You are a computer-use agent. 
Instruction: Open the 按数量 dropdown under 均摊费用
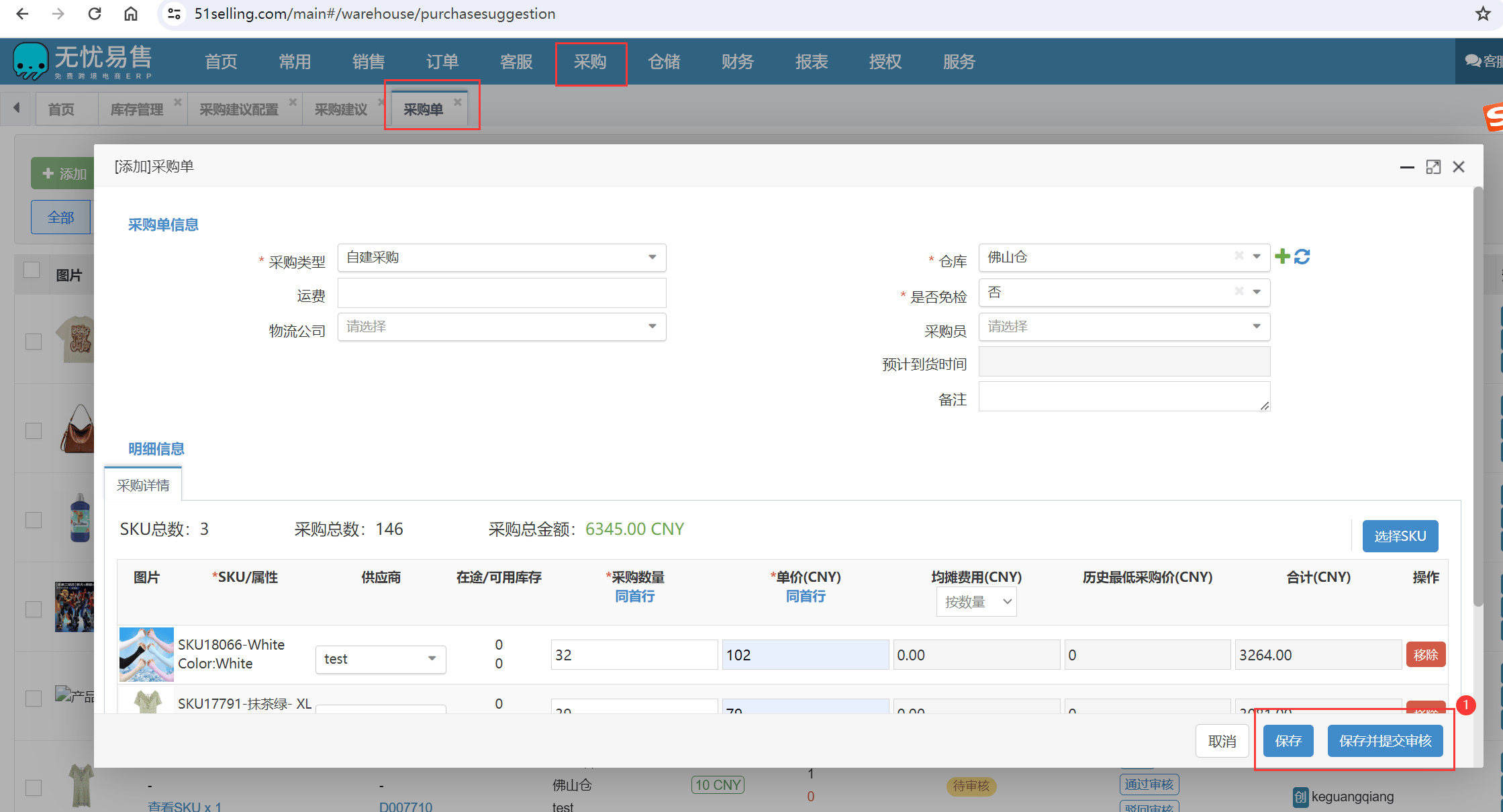point(977,602)
